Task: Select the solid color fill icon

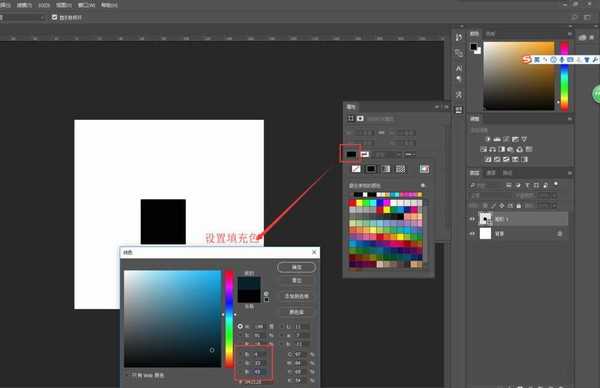Action: click(371, 169)
